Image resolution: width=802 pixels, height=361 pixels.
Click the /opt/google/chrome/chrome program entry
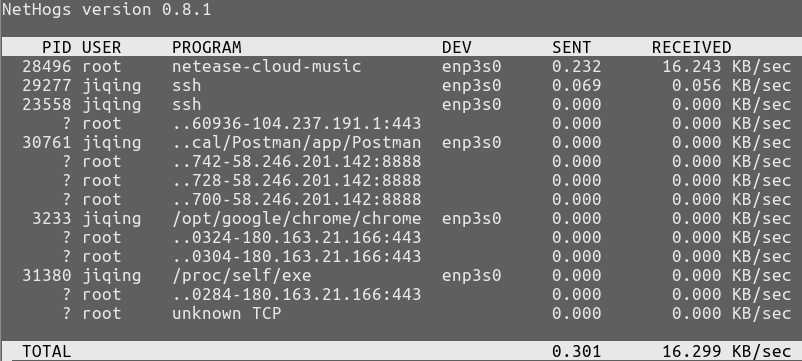pyautogui.click(x=297, y=219)
